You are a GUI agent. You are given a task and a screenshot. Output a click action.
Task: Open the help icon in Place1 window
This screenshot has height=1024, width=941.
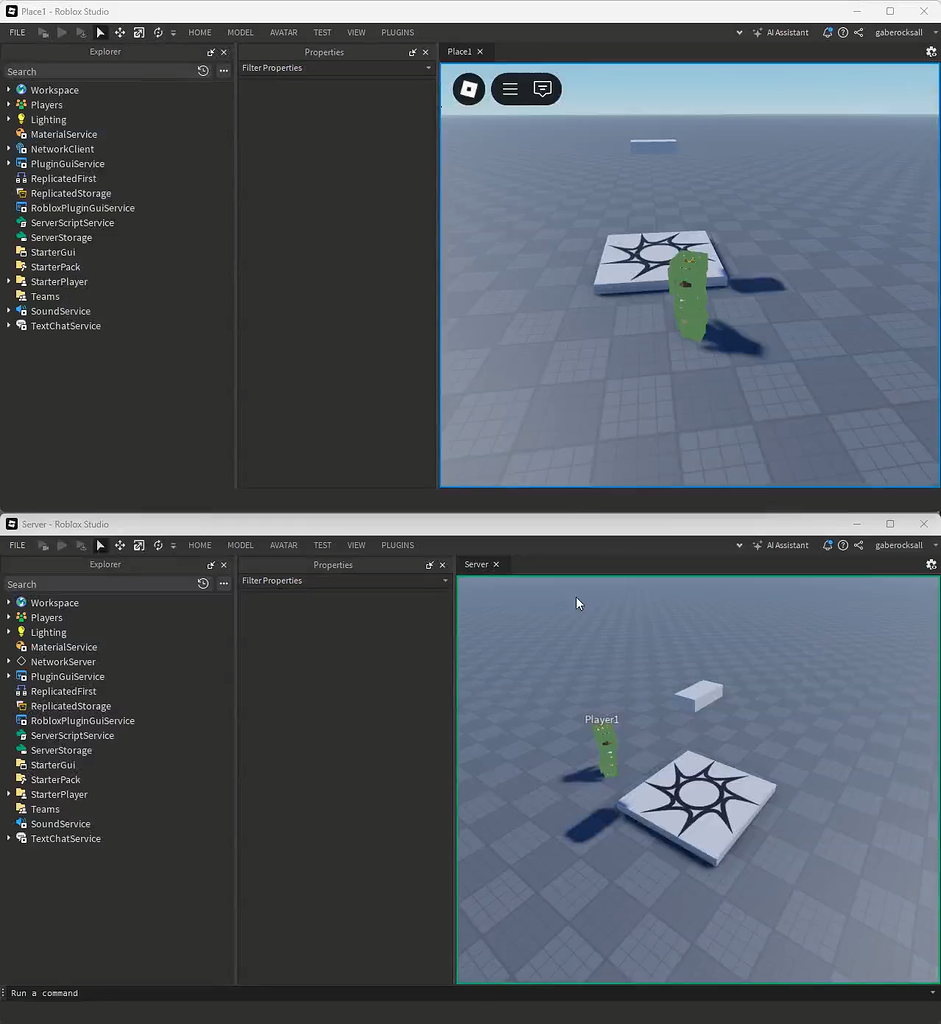click(x=843, y=33)
